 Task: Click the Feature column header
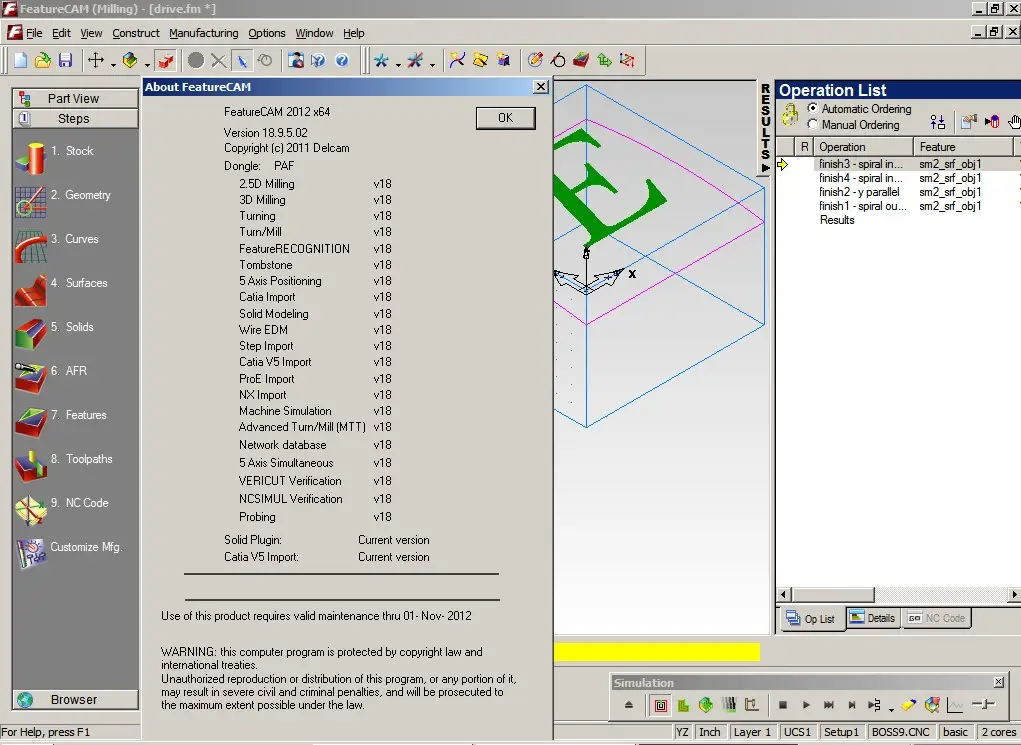pyautogui.click(x=963, y=147)
